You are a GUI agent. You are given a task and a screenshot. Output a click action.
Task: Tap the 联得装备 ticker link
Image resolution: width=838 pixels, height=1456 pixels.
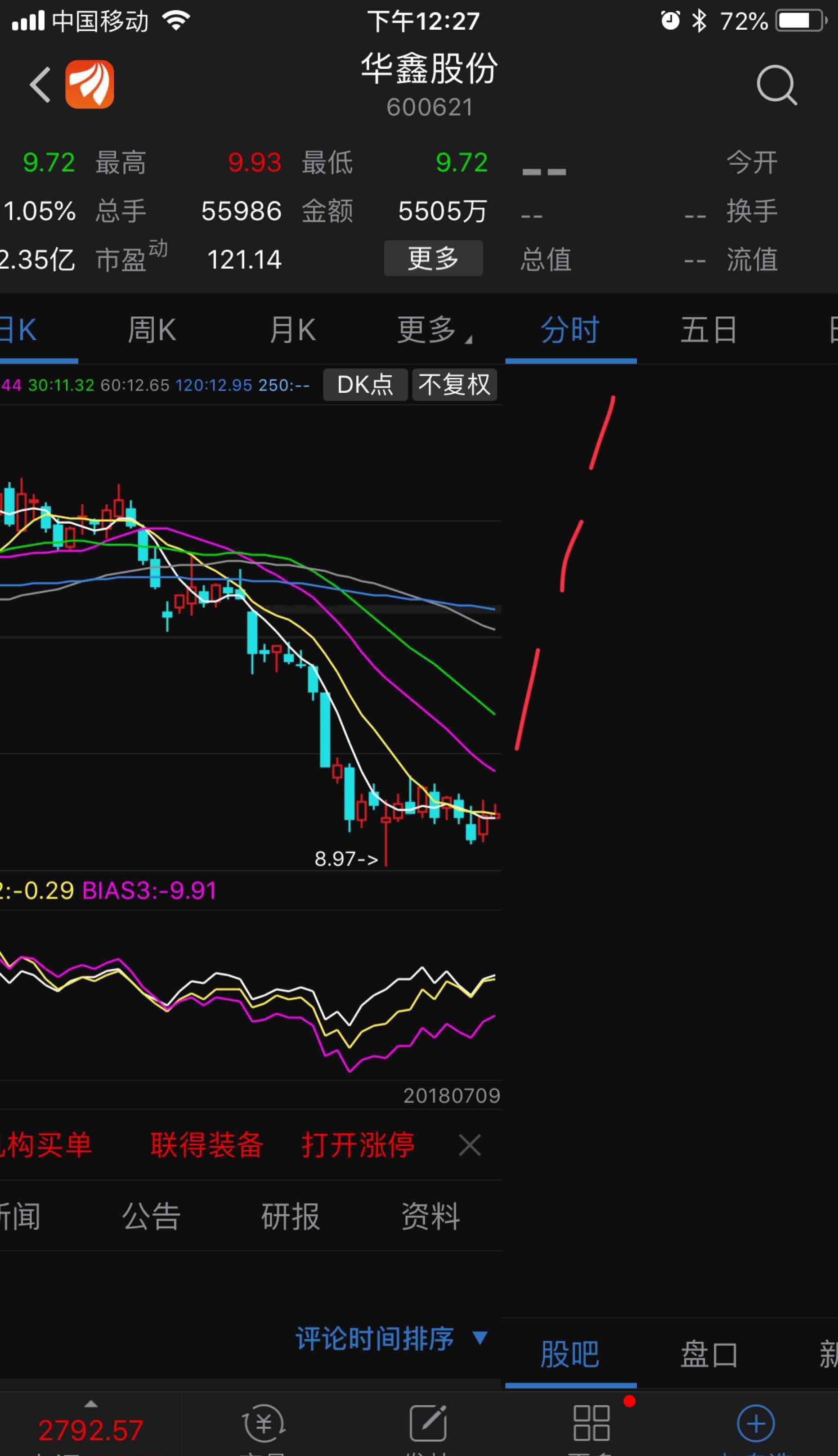coord(206,1145)
